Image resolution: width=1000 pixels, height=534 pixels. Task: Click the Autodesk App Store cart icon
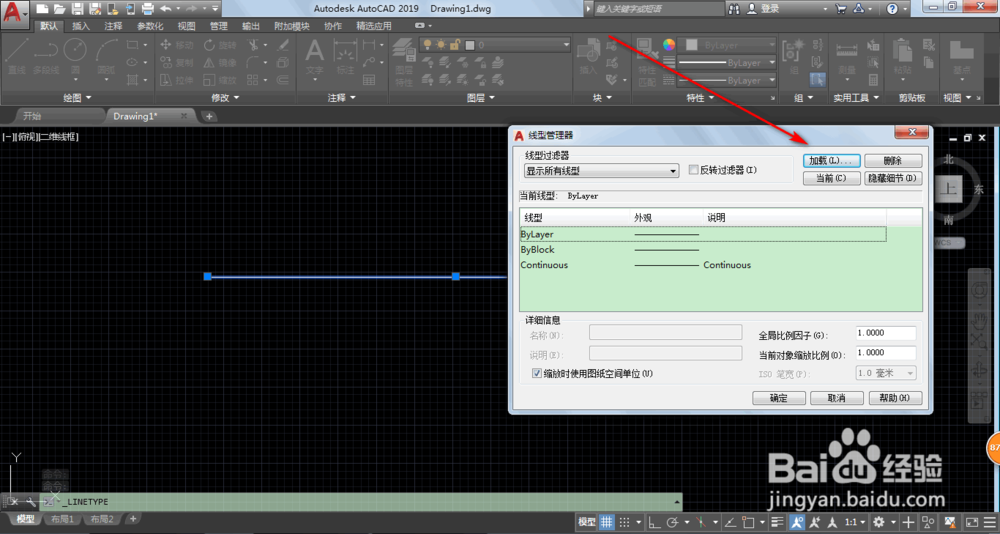click(x=842, y=9)
